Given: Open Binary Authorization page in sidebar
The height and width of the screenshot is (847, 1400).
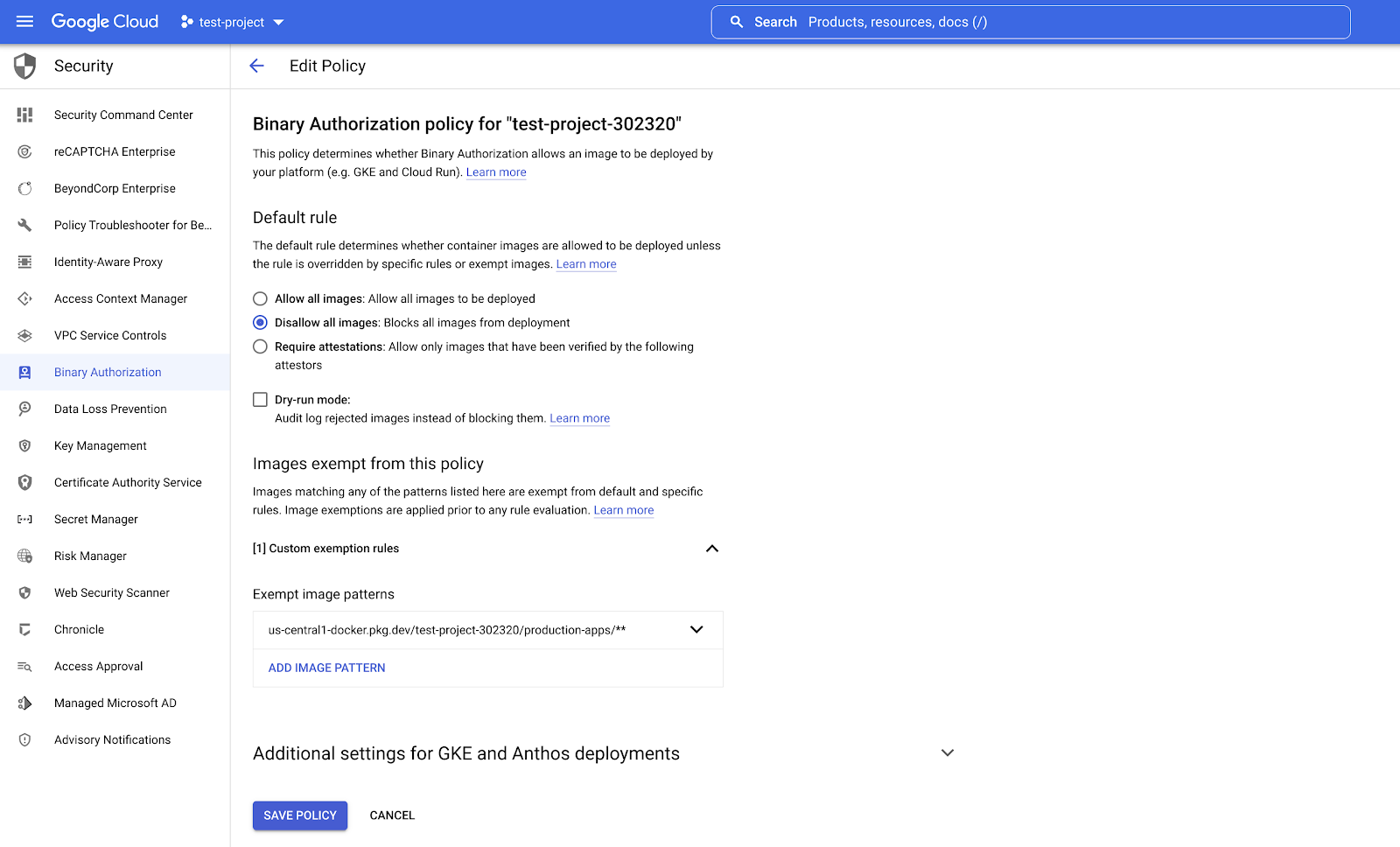Looking at the screenshot, I should 108,372.
